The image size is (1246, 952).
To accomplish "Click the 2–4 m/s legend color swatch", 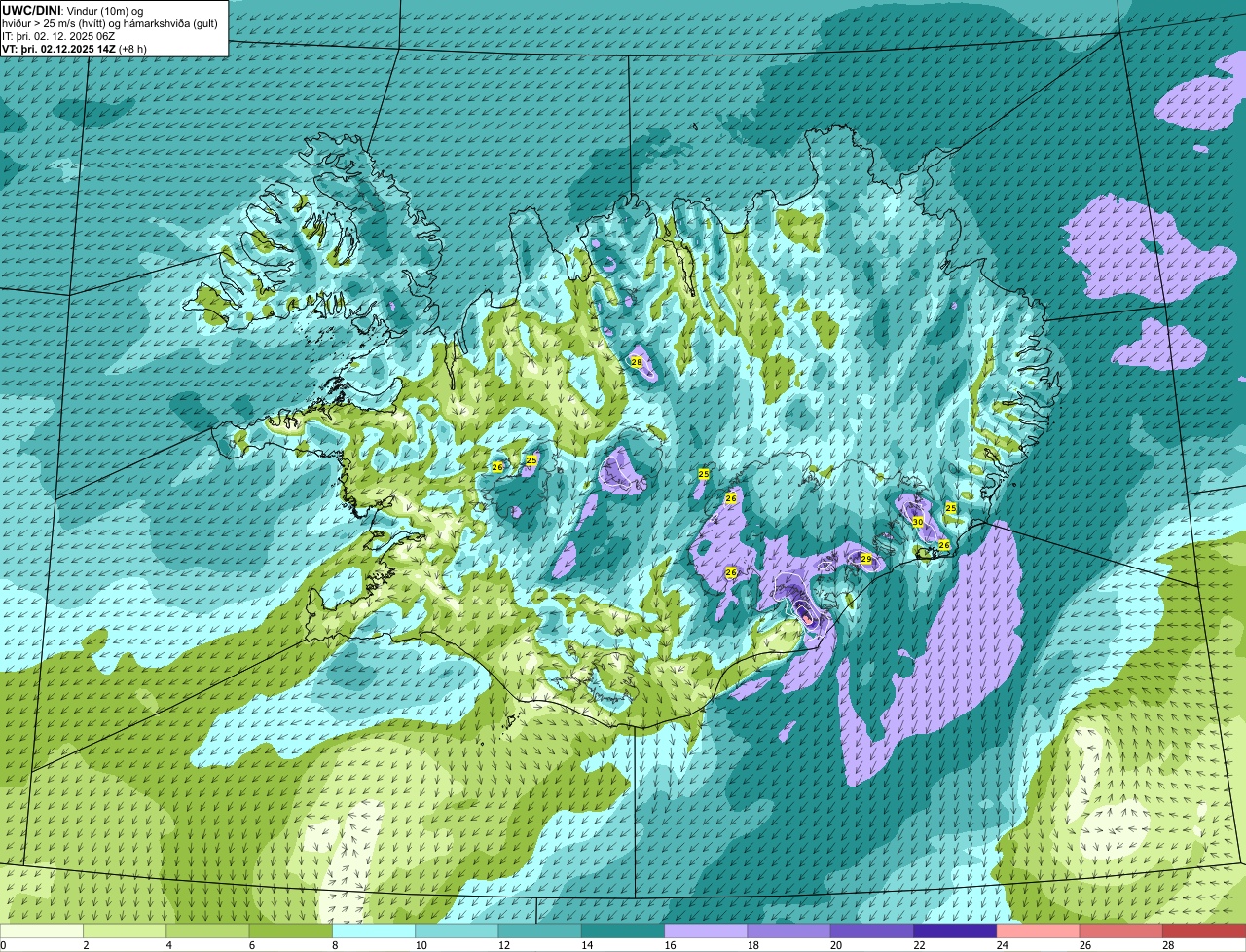I will (x=125, y=932).
